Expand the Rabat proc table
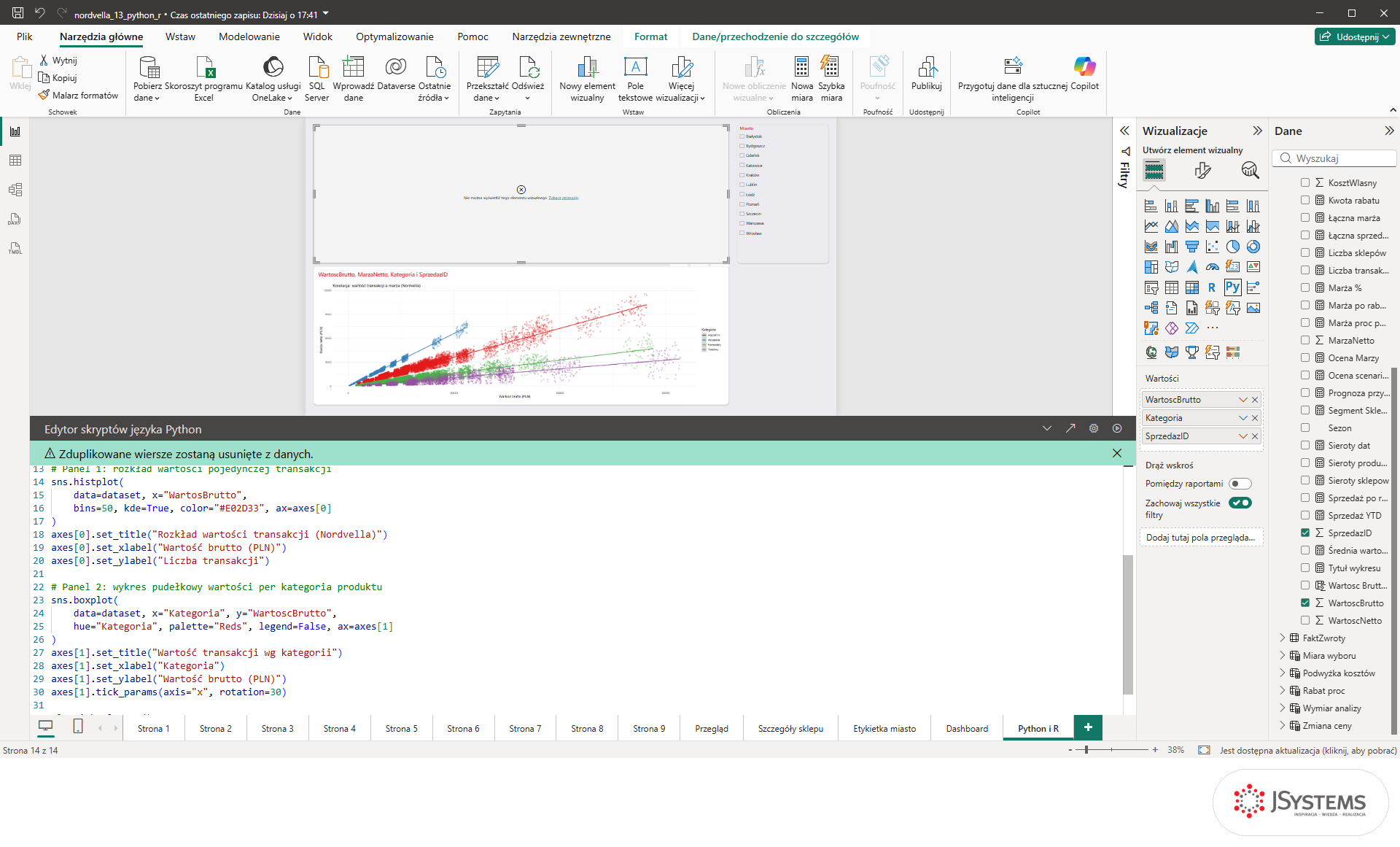1400x847 pixels. [1283, 691]
